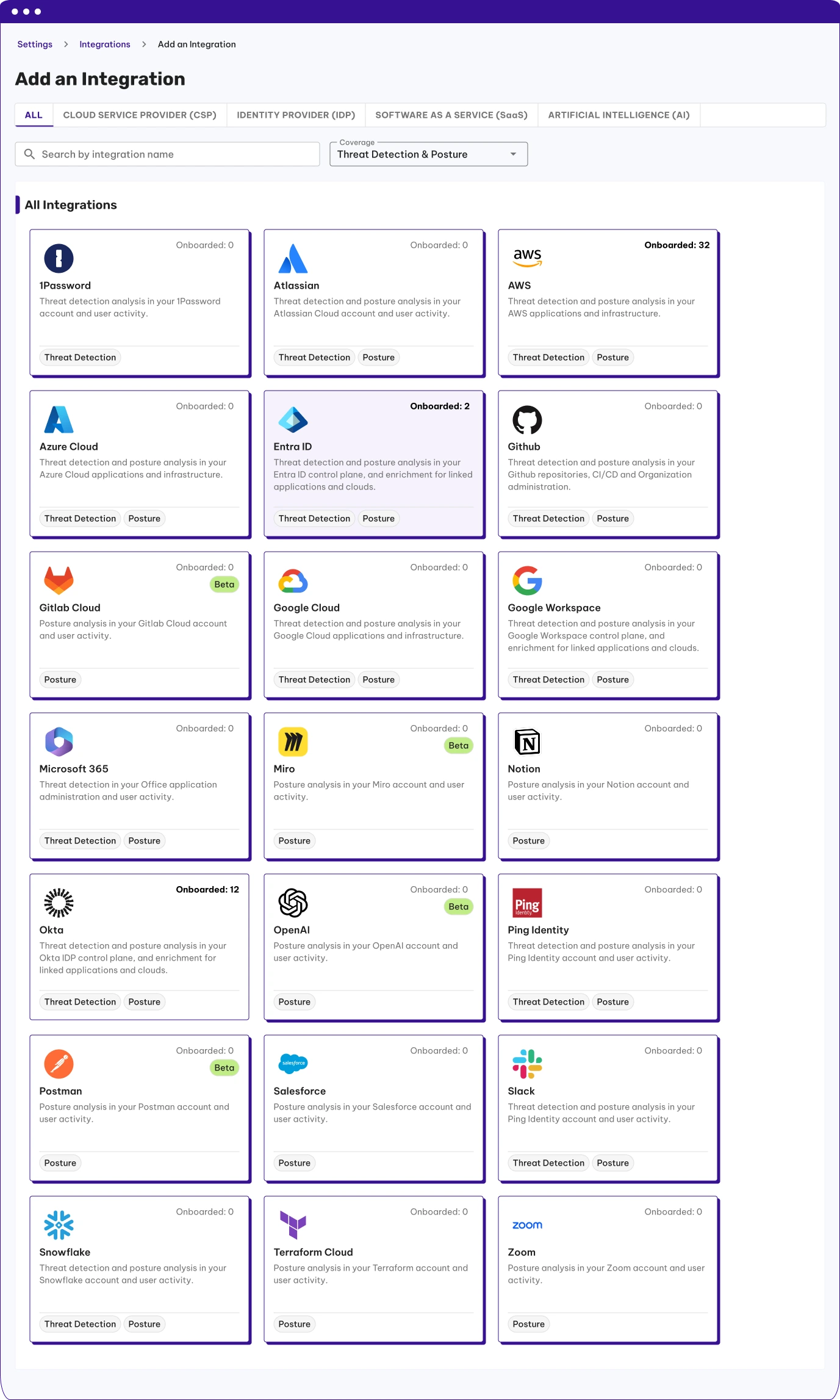Click the Notion logo icon
This screenshot has height=1400, width=840.
(x=527, y=741)
